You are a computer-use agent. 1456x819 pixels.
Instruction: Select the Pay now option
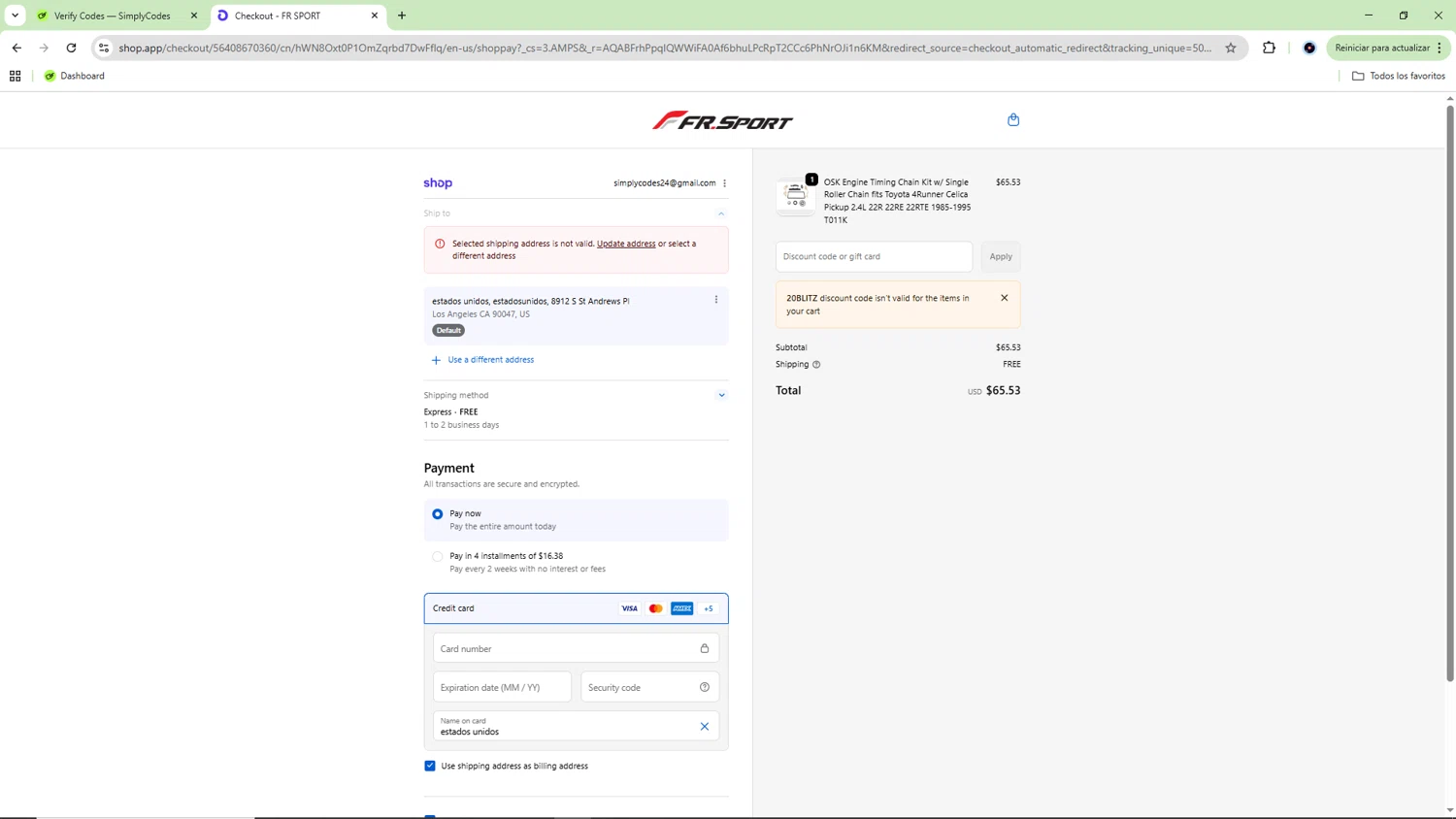438,514
